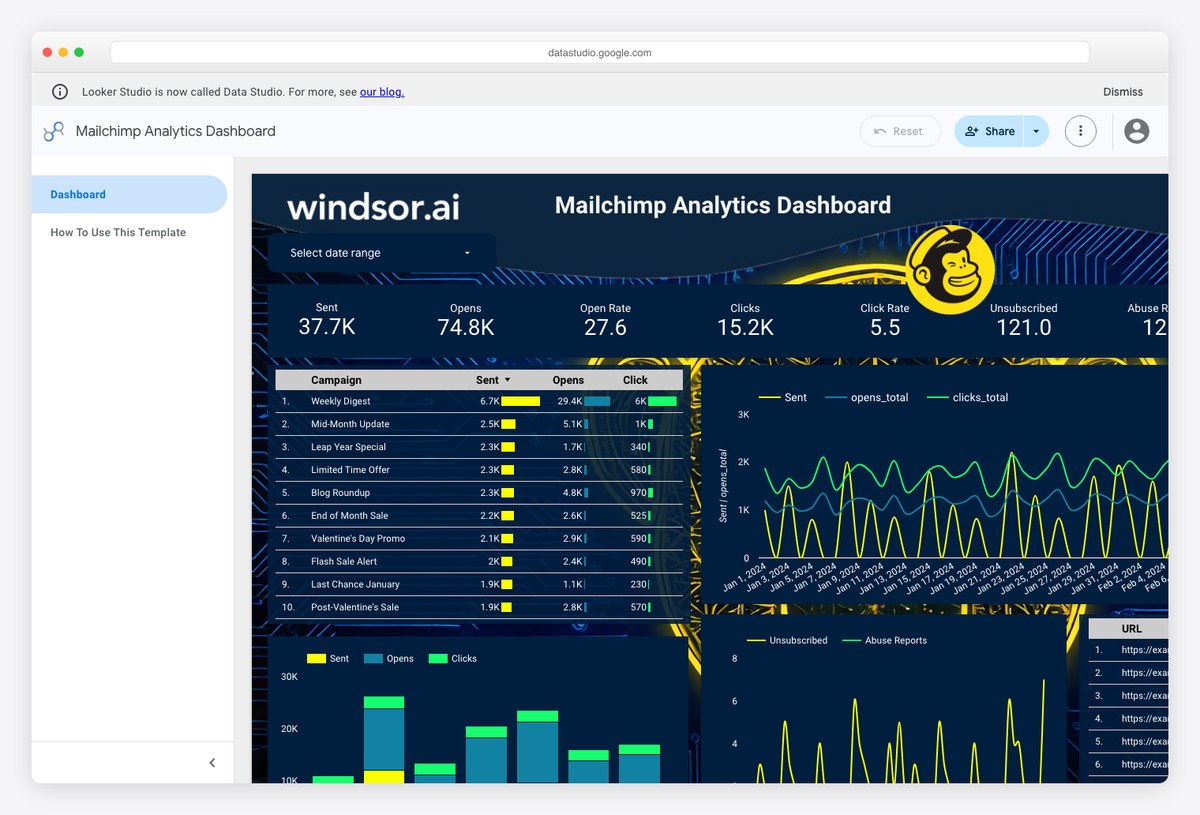Image resolution: width=1200 pixels, height=815 pixels.
Task: Click the Click column header
Action: (x=635, y=380)
